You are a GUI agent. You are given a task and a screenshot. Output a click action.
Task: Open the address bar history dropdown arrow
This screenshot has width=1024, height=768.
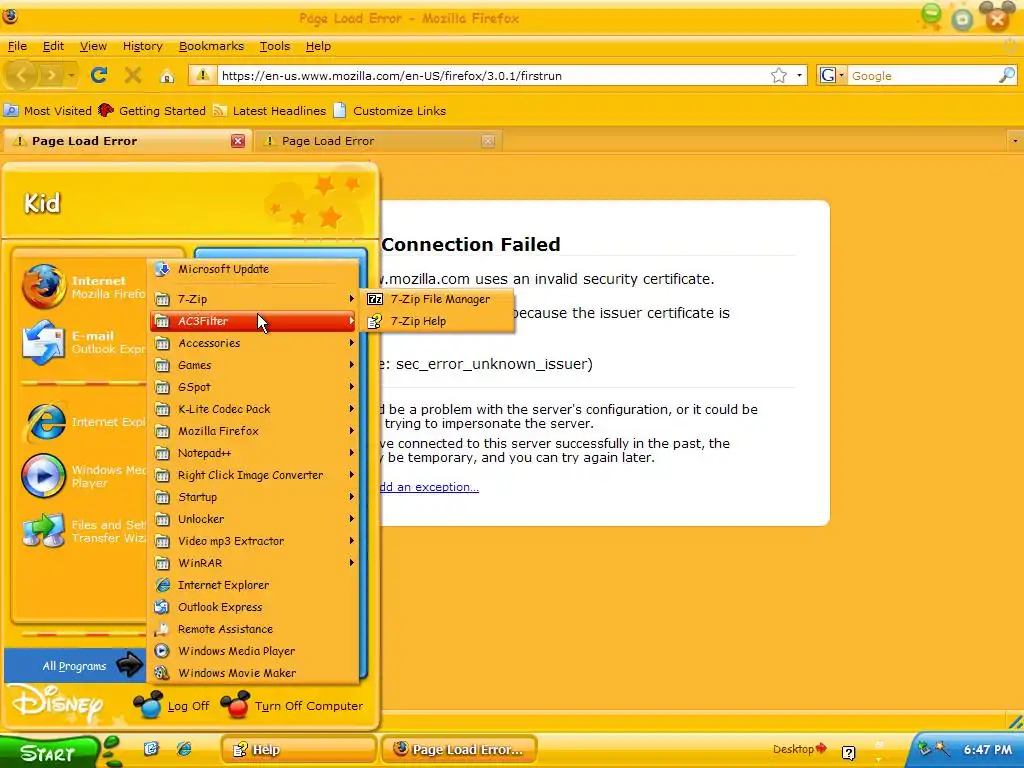[799, 76]
